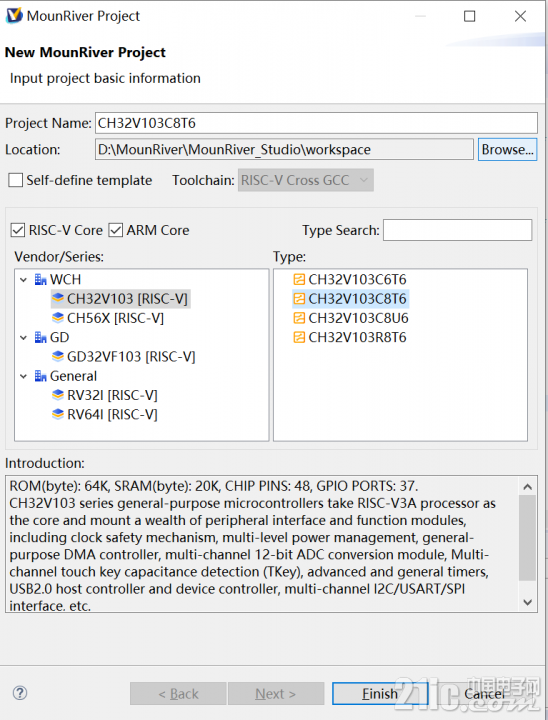
Task: Uncheck the ARM Core checkbox
Action: coord(116,230)
